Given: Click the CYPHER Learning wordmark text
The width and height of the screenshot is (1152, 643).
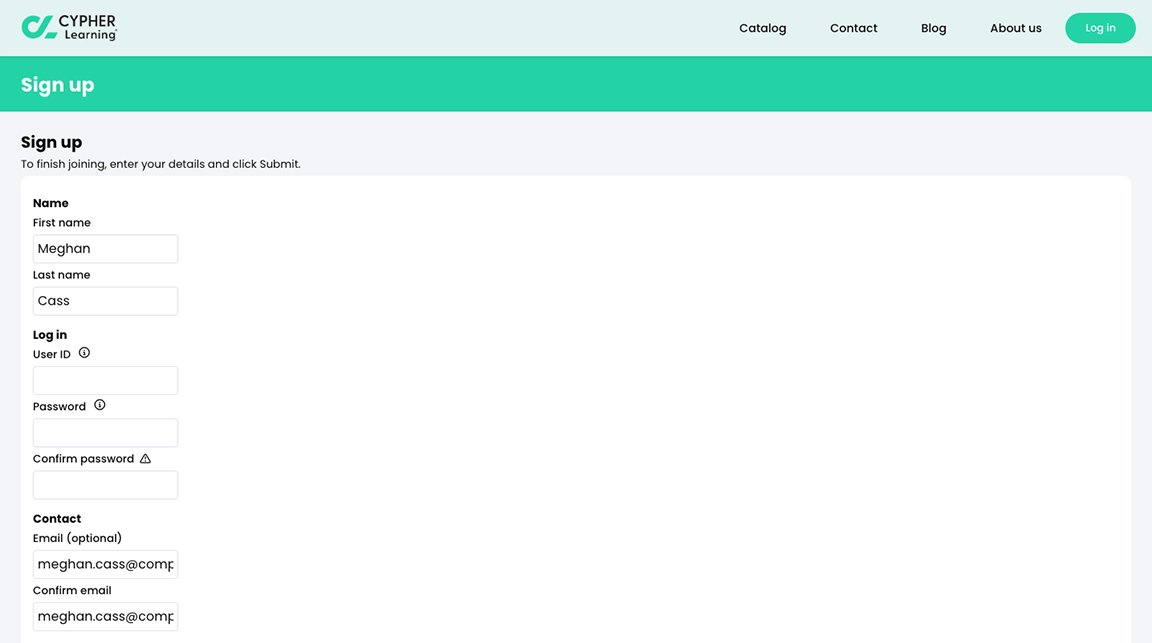Looking at the screenshot, I should (x=88, y=27).
